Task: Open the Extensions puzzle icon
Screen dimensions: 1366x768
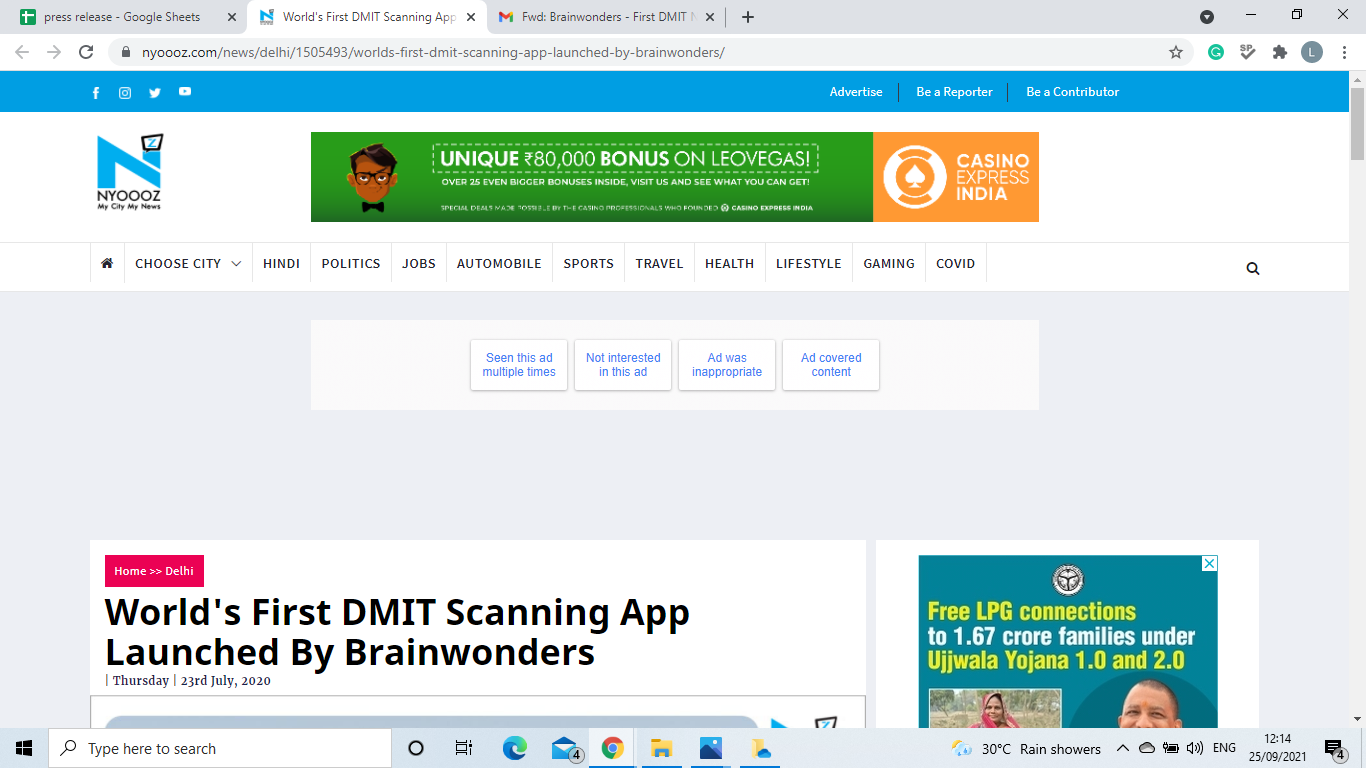Action: pyautogui.click(x=1280, y=52)
